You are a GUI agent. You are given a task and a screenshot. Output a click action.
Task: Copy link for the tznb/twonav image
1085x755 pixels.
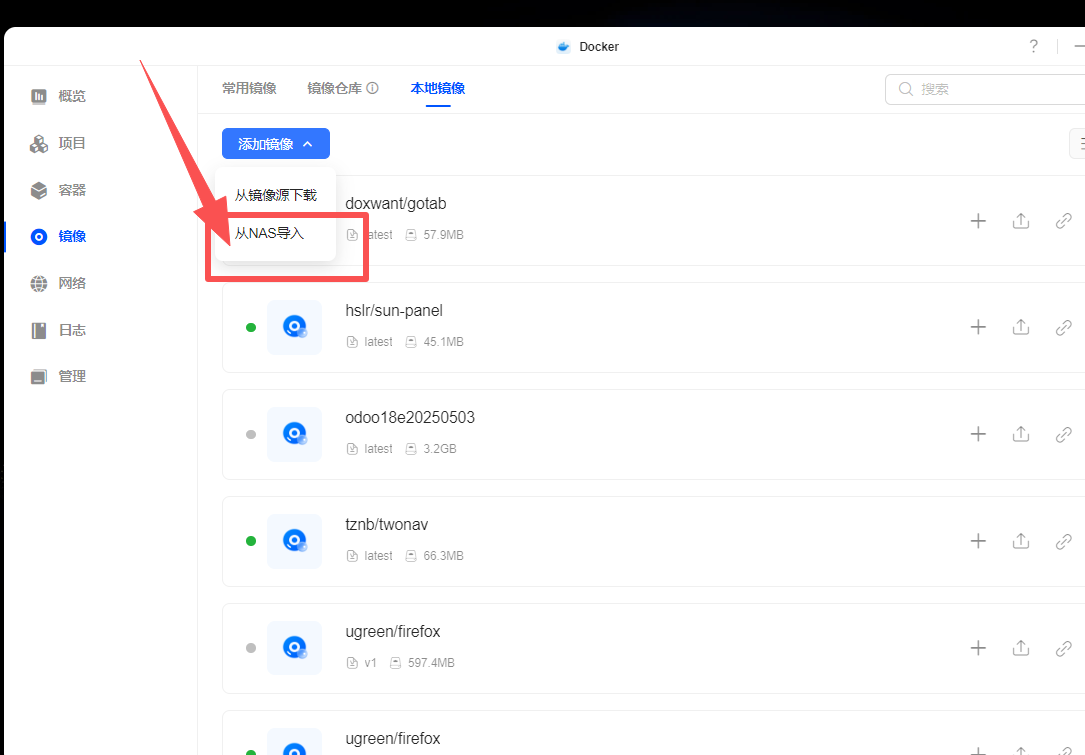coord(1063,541)
